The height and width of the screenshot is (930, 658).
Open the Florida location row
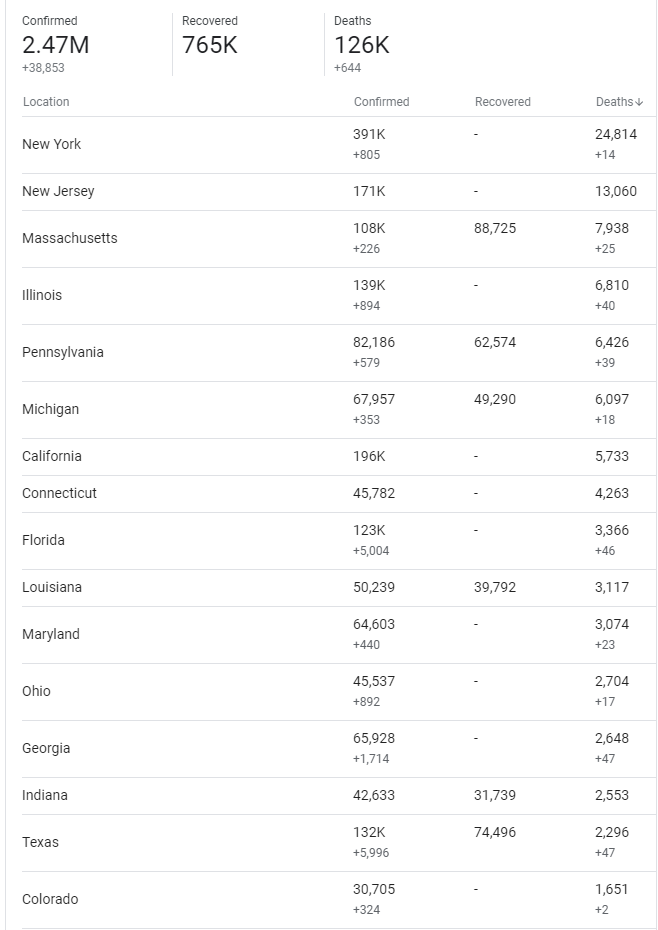[x=43, y=540]
